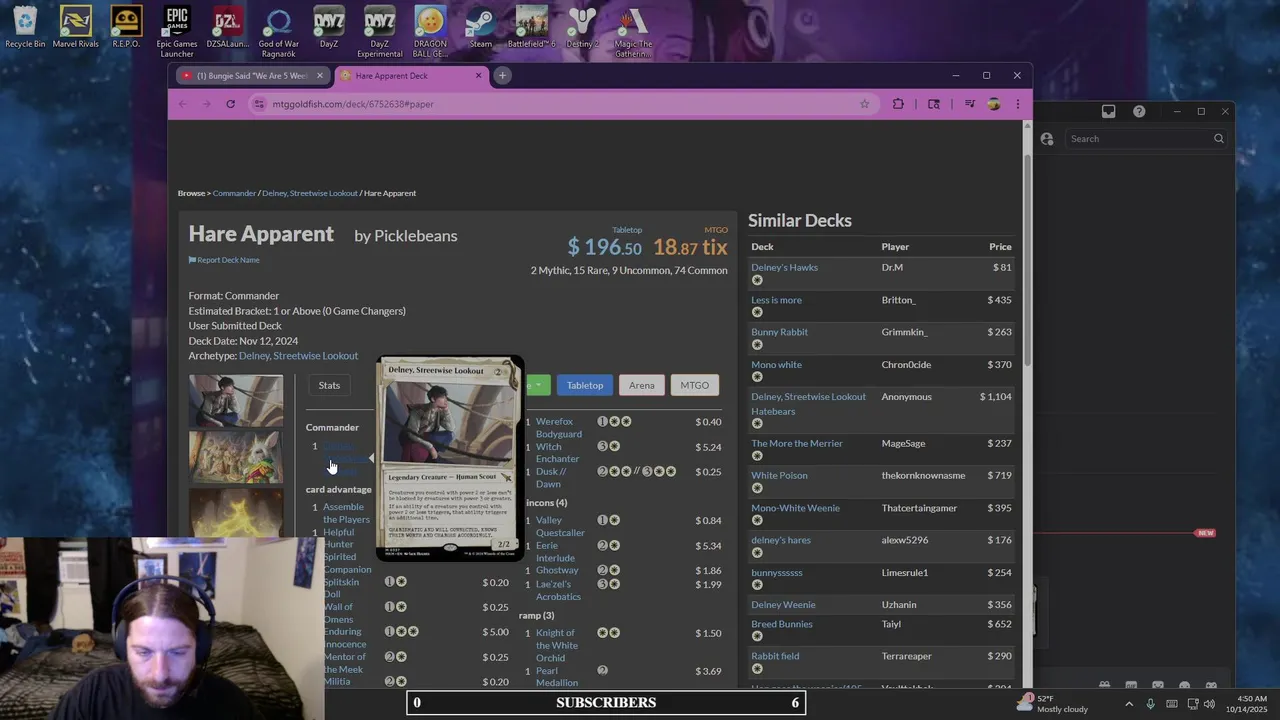This screenshot has height=720, width=1280.
Task: Open the media controls icon in Chrome toolbar
Action: pyautogui.click(x=969, y=104)
